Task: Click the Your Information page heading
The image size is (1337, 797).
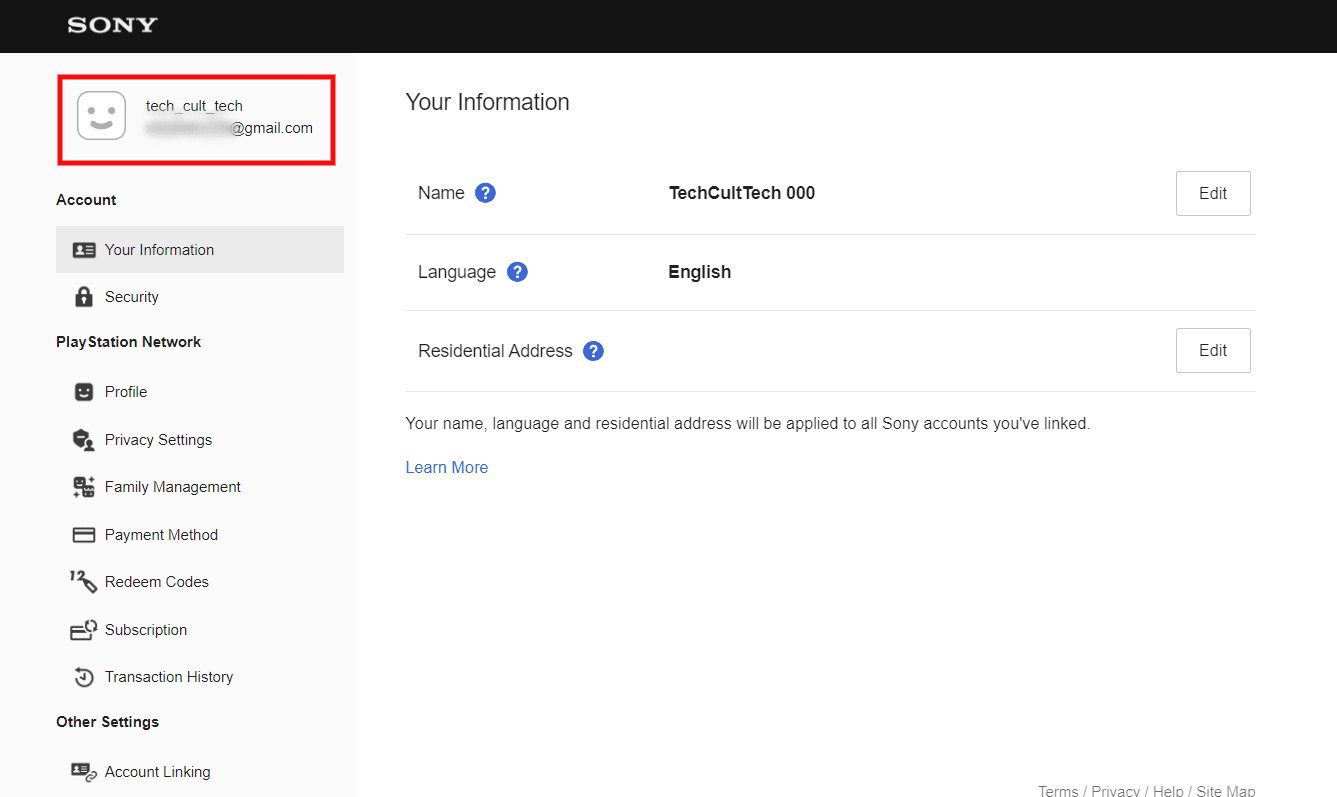Action: [x=488, y=102]
